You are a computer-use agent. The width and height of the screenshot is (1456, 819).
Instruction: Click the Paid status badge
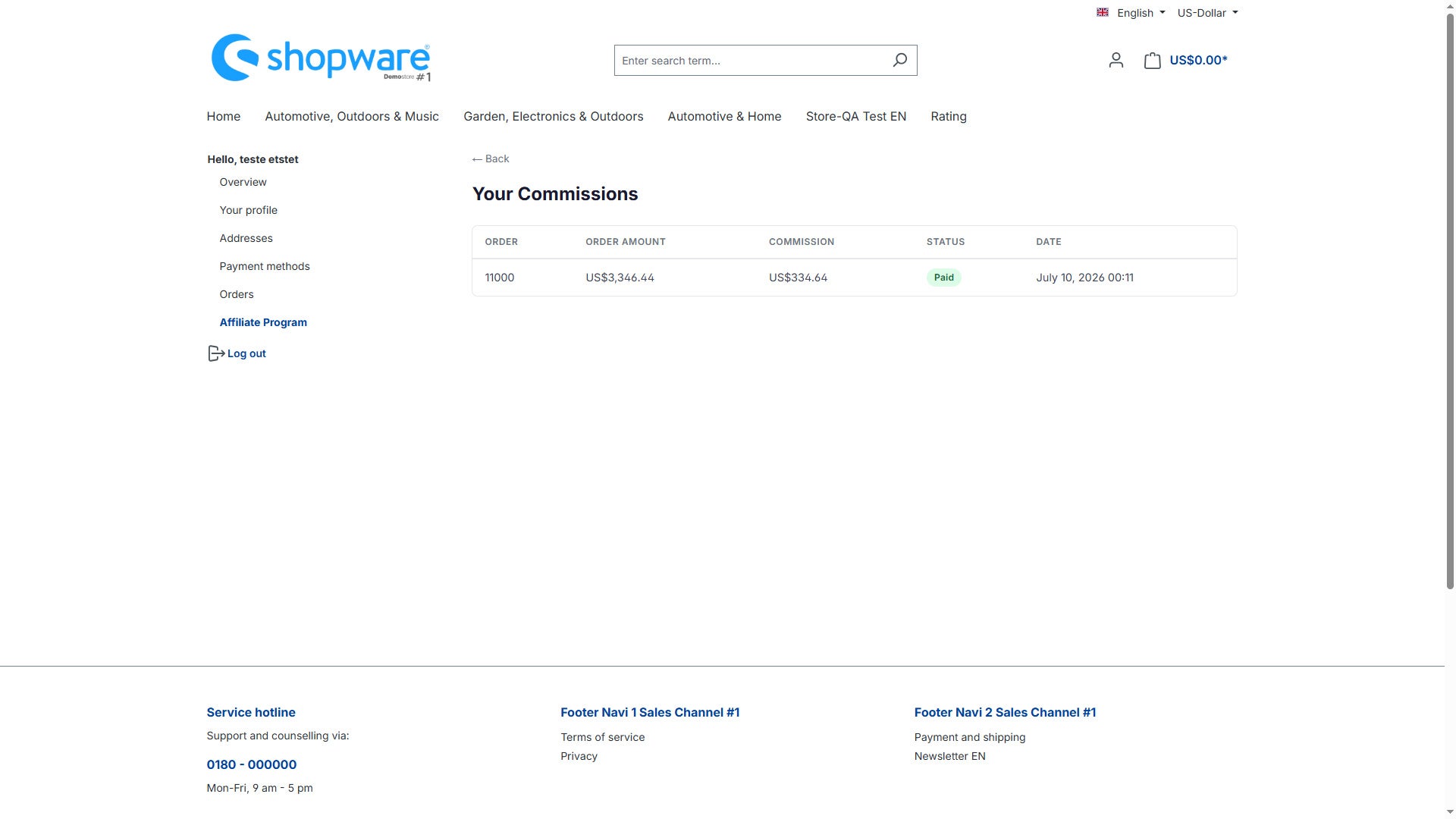(943, 278)
